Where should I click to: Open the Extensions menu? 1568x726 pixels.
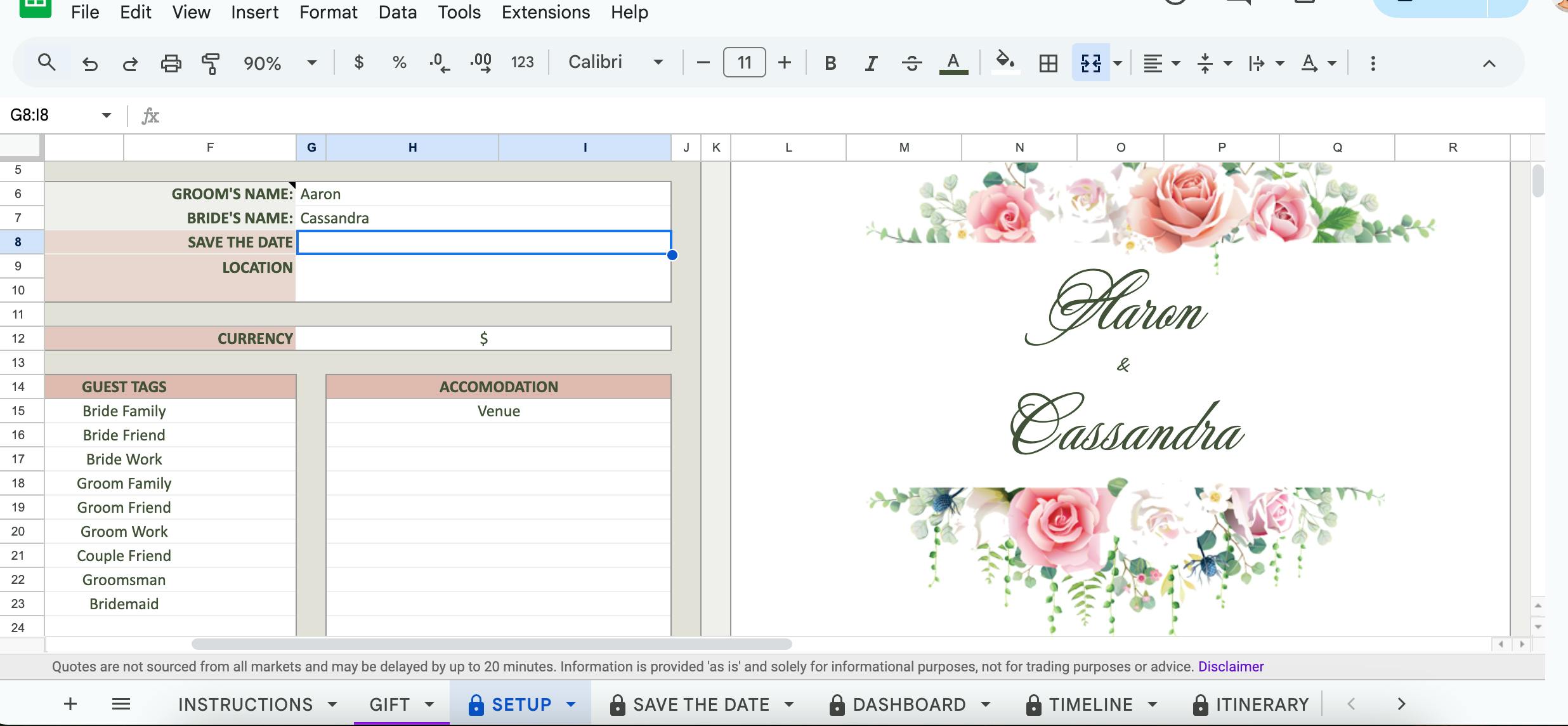tap(546, 12)
